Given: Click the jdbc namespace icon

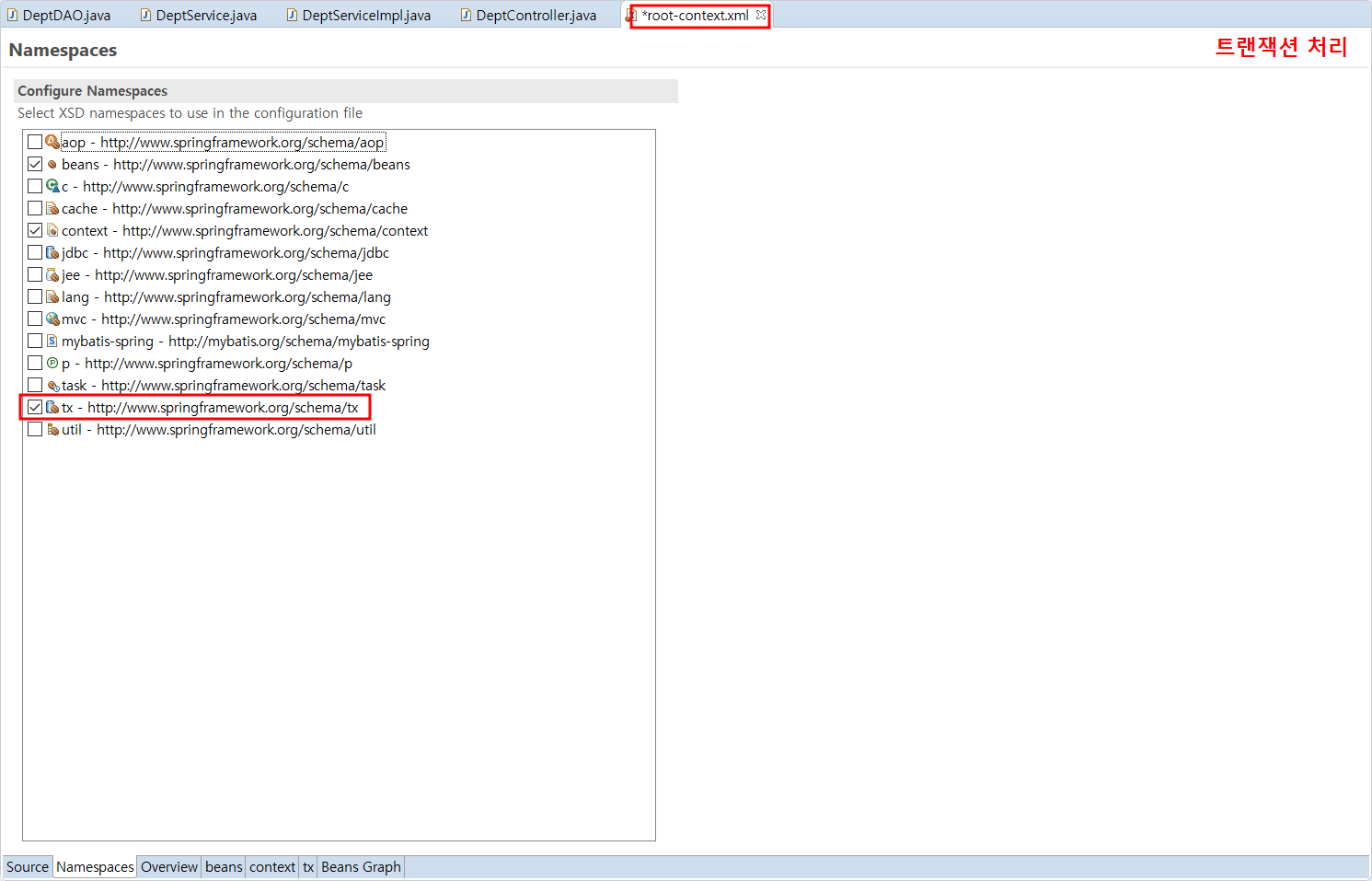Looking at the screenshot, I should point(52,252).
